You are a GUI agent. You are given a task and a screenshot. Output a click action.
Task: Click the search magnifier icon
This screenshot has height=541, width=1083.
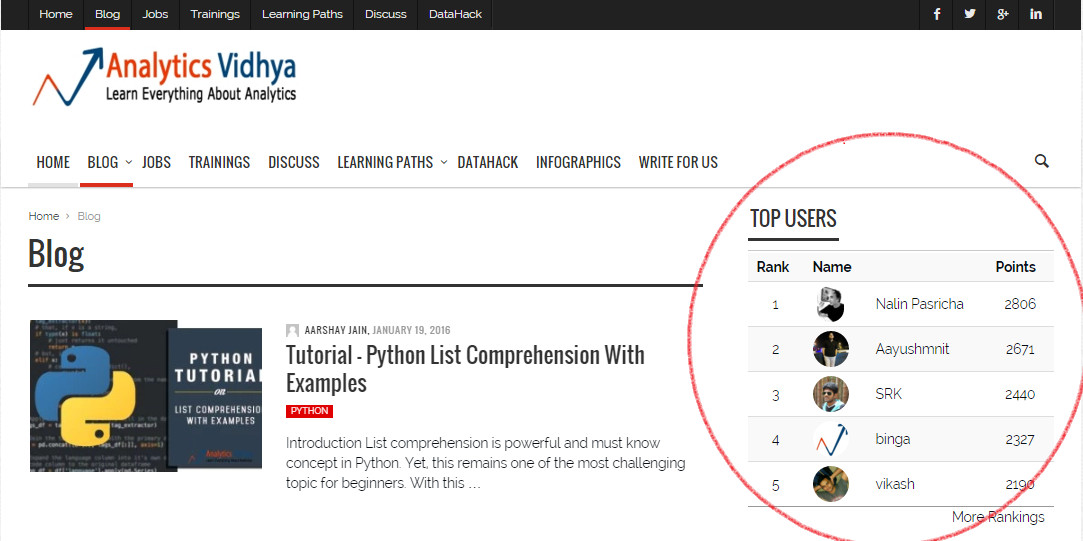1041,161
